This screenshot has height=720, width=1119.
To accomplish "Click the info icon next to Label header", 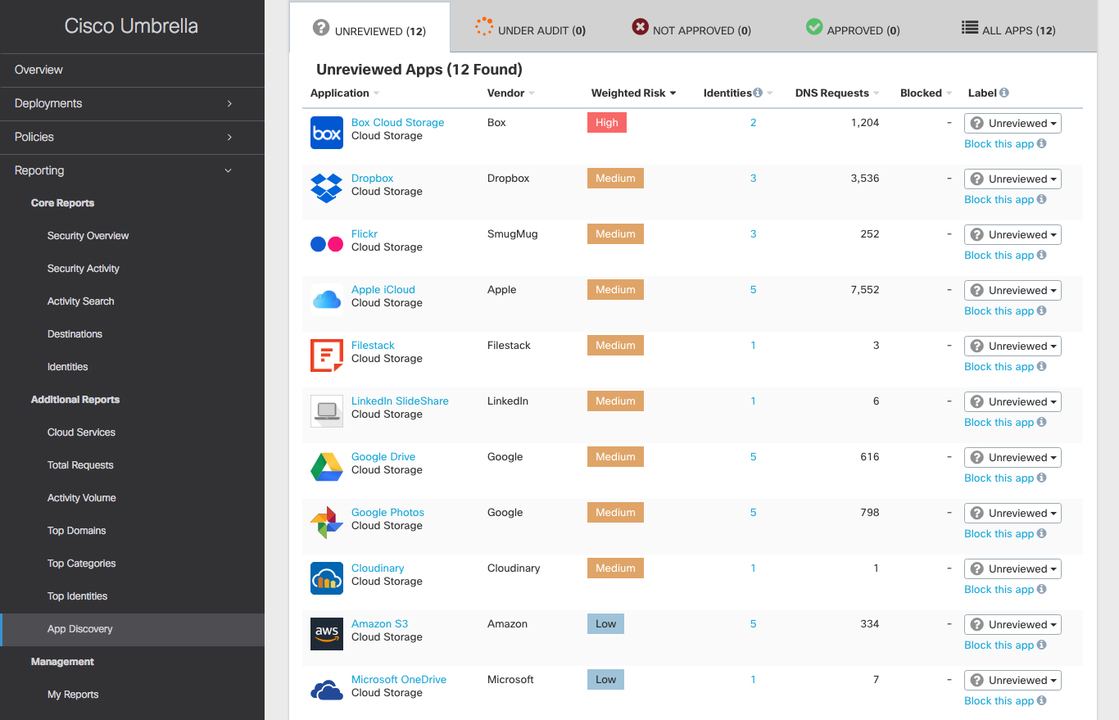I will click(1004, 93).
